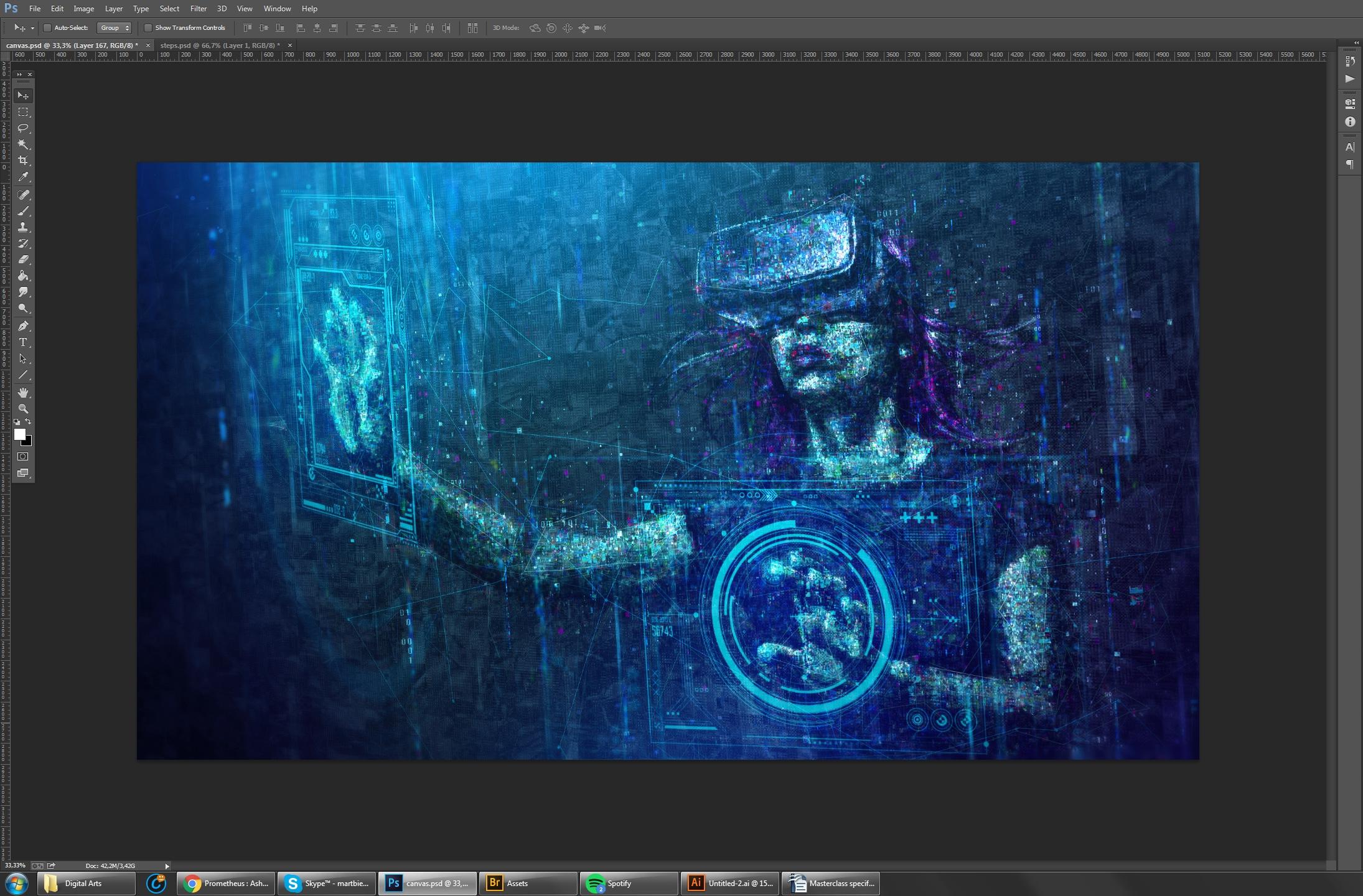Click the black background color swatch

click(27, 442)
